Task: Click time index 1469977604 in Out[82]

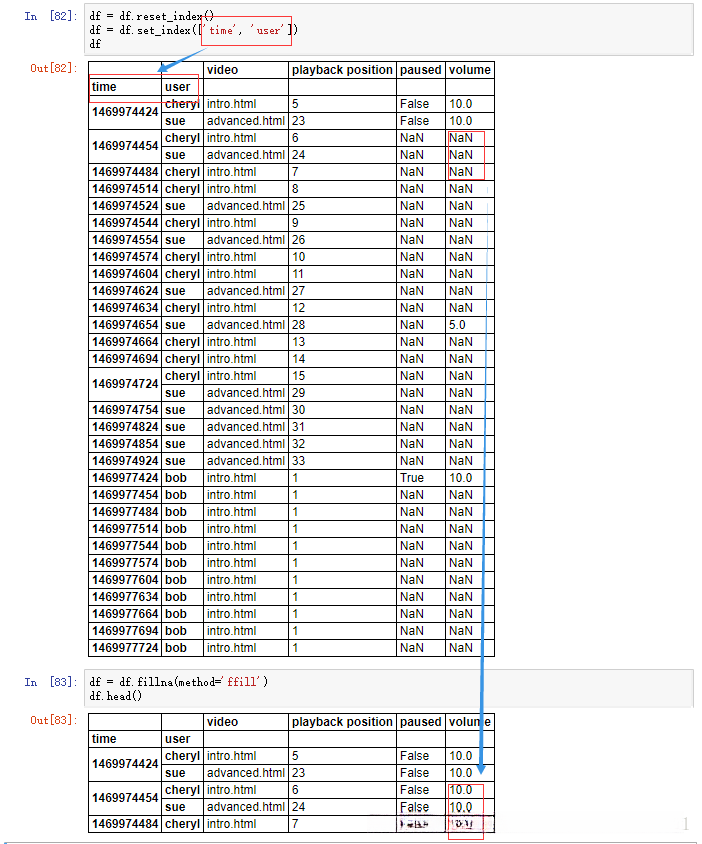Action: tap(125, 580)
